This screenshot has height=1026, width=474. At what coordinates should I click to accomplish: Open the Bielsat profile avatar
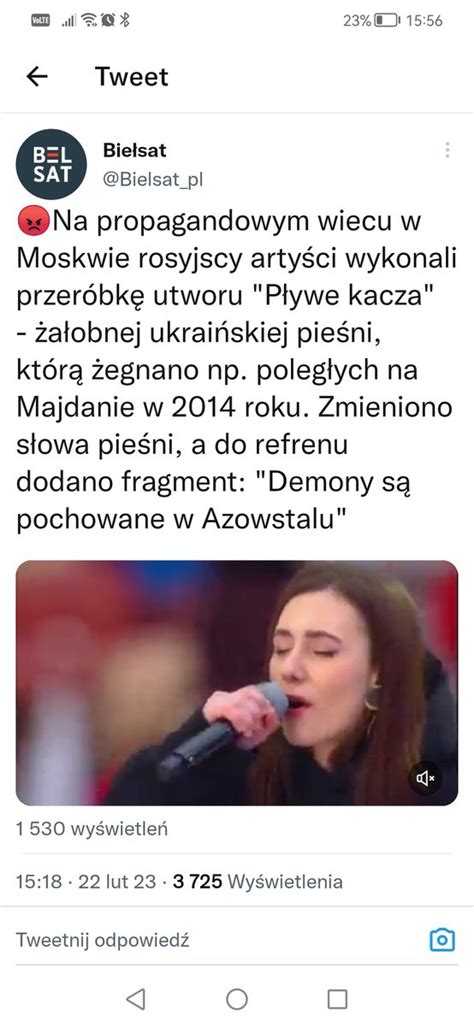click(x=51, y=164)
